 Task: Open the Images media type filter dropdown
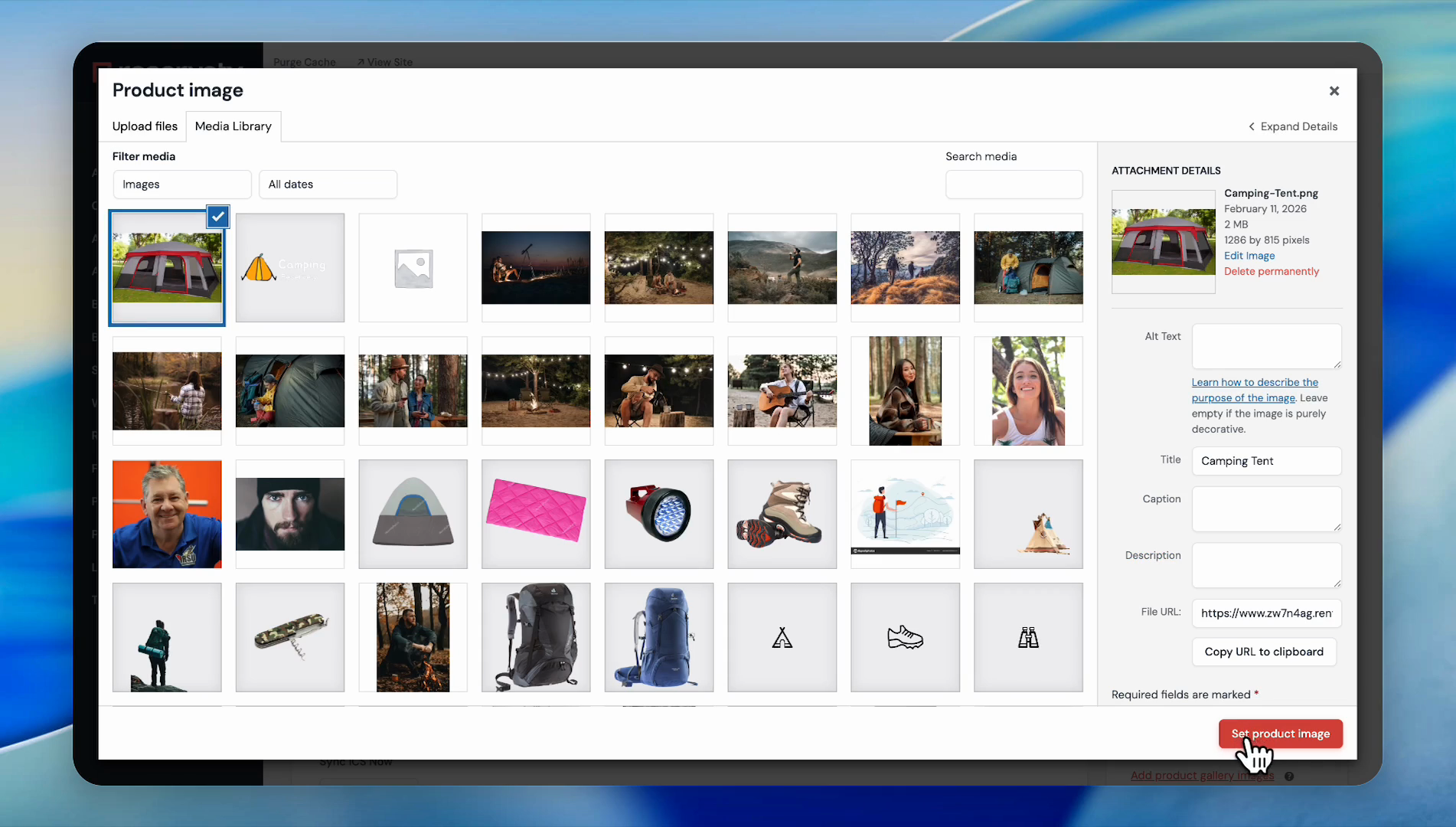182,185
